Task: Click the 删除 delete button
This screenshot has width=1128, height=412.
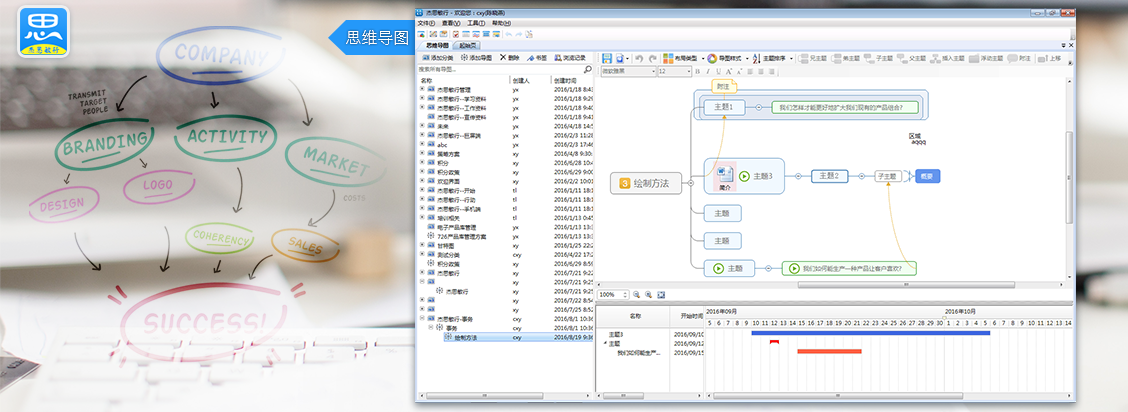Action: [509, 58]
